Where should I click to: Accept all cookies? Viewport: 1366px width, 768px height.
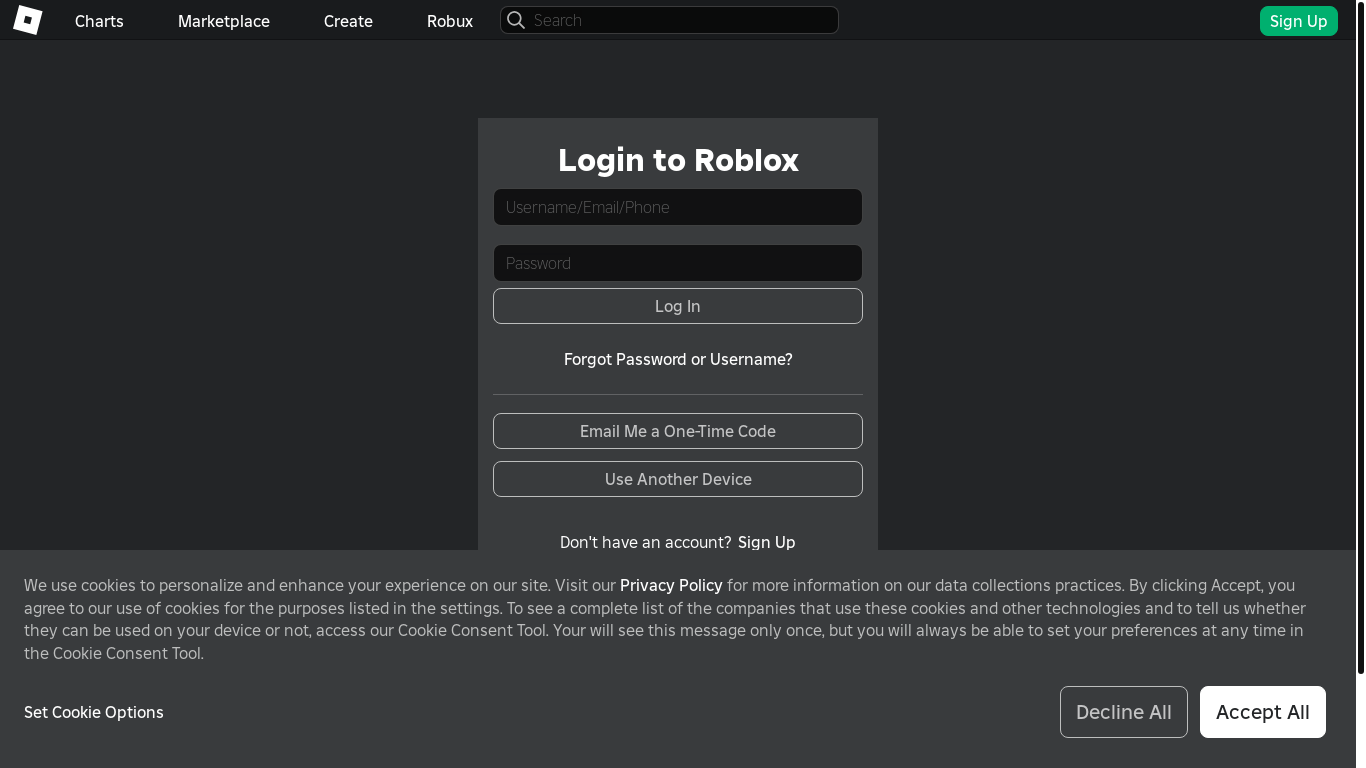point(1263,712)
